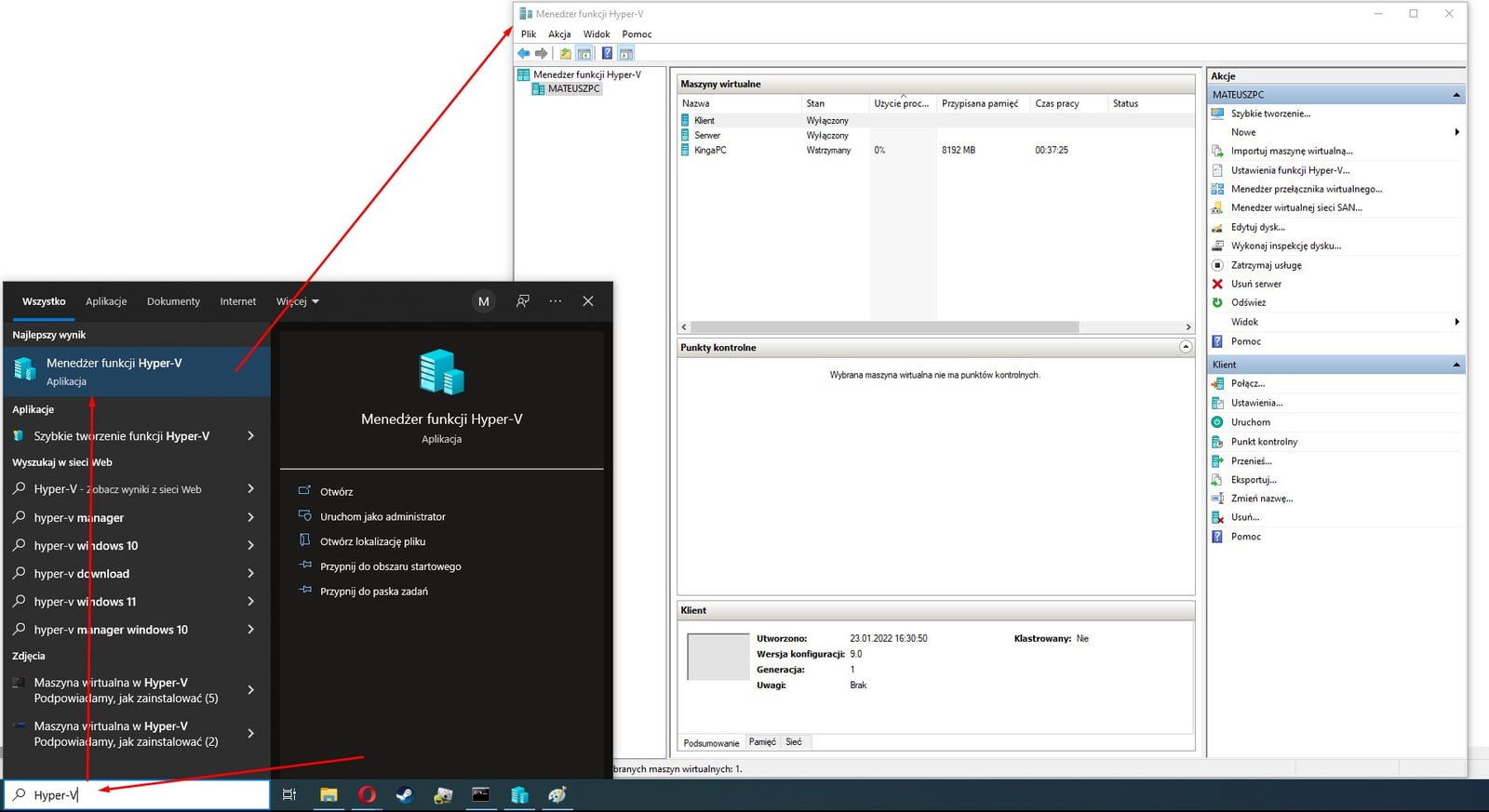
Task: Toggle the action pane toolbar icon
Action: 626,53
